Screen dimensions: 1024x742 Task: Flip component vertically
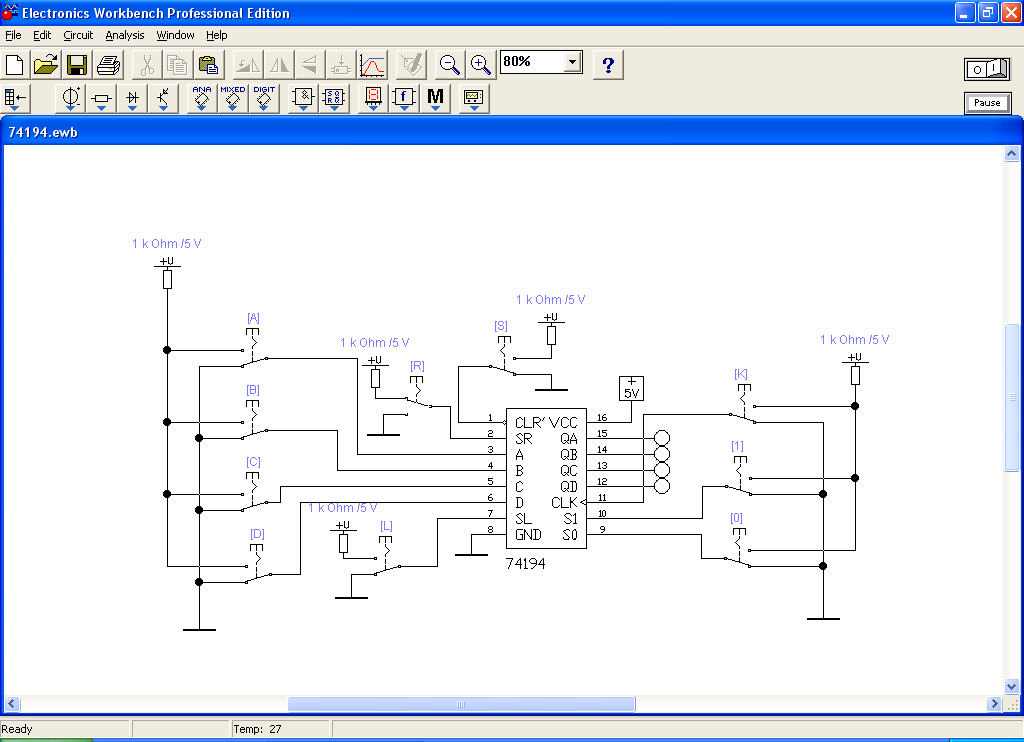click(310, 65)
